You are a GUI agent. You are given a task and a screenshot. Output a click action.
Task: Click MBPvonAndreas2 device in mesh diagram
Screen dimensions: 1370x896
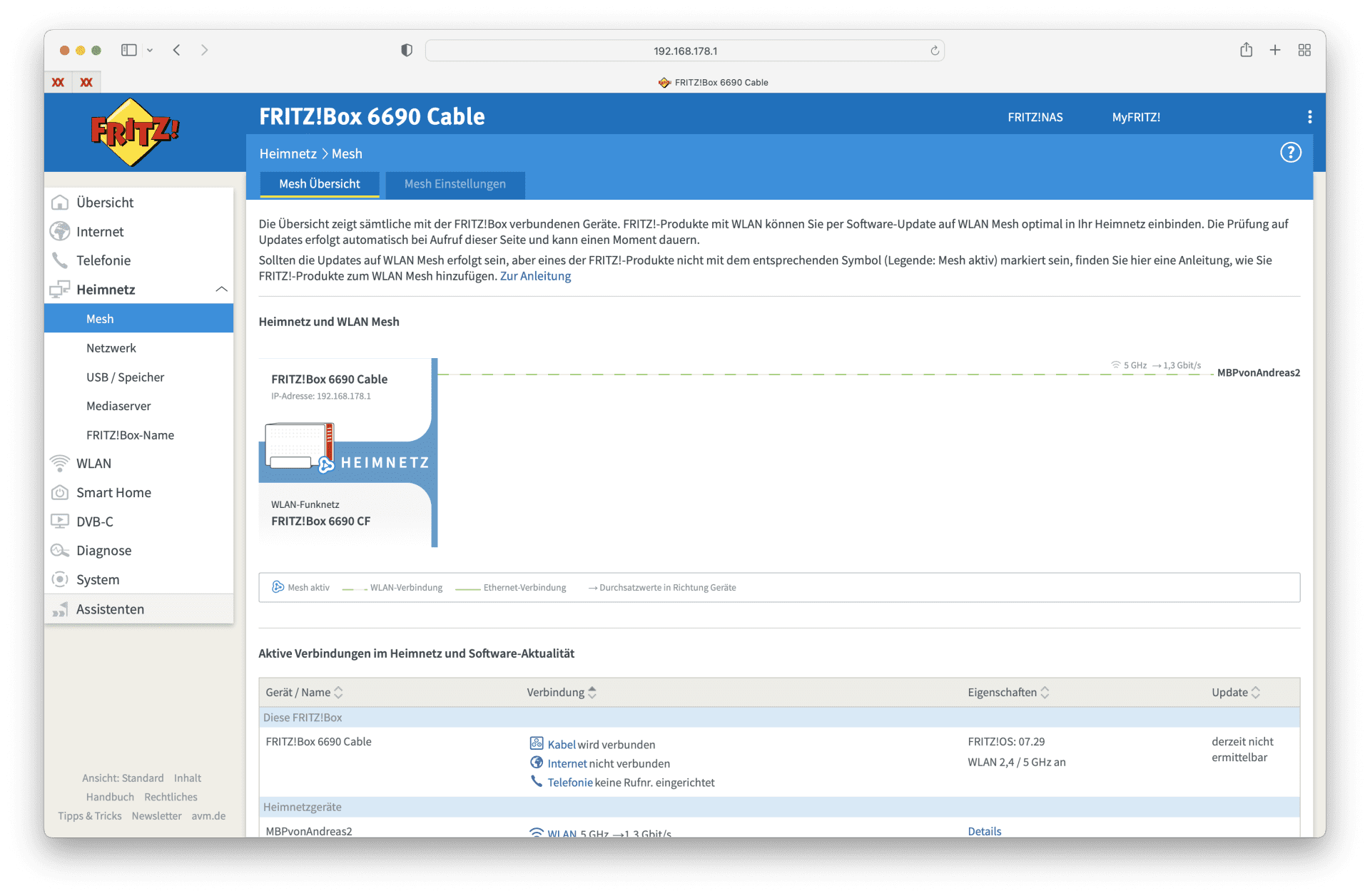1258,372
